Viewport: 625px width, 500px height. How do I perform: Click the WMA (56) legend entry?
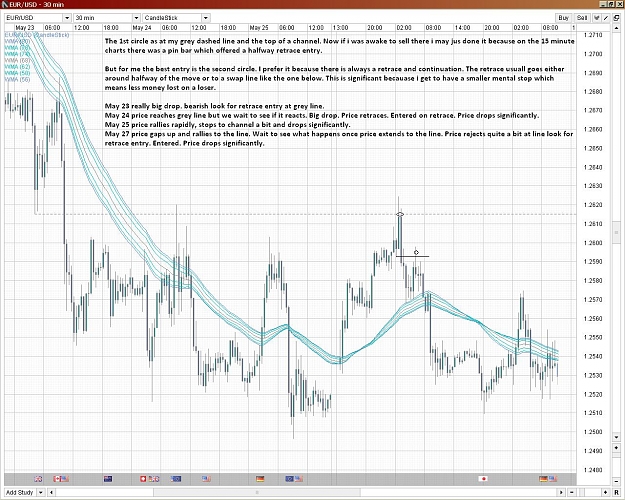[x=17, y=80]
